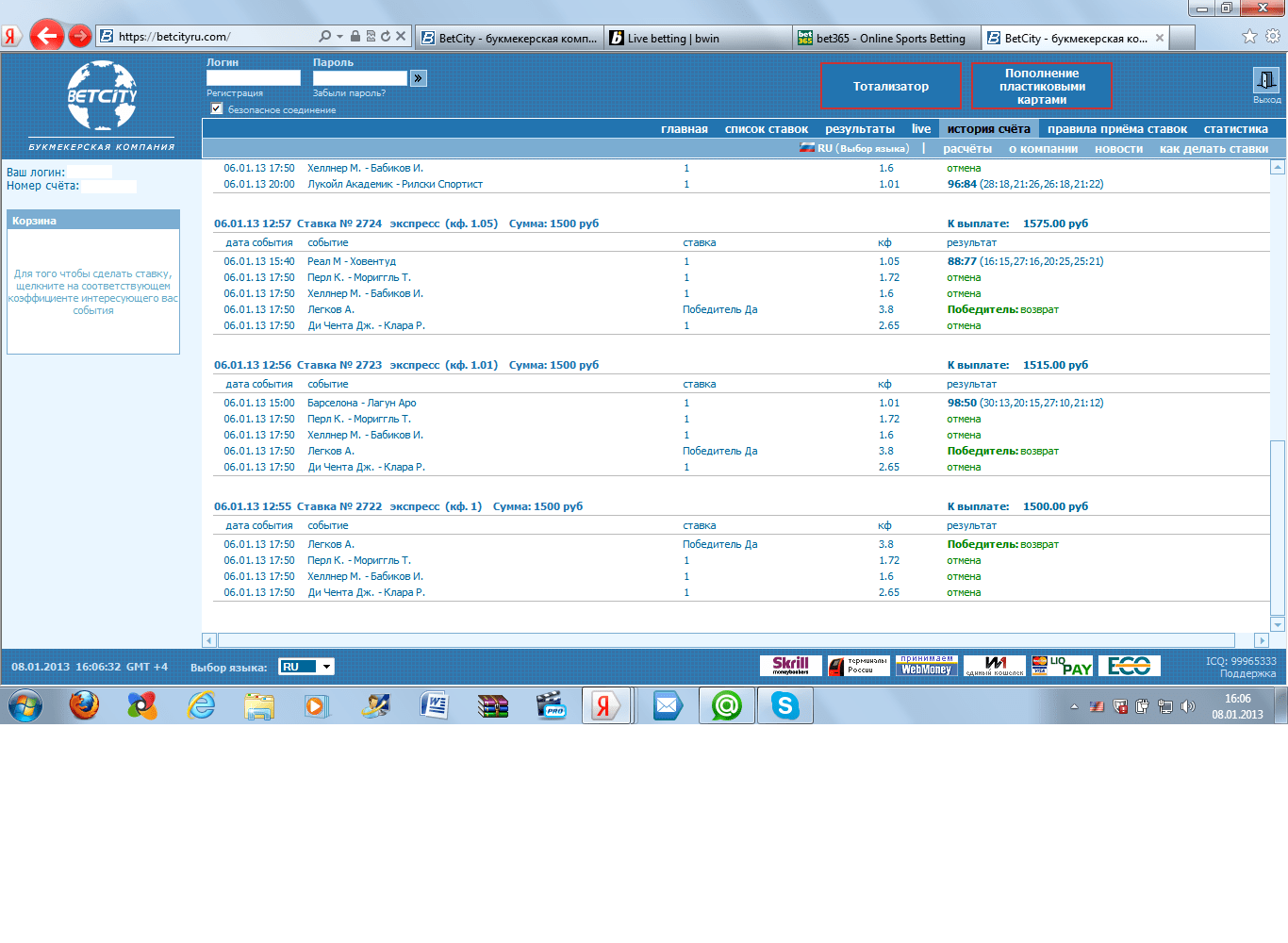Toggle the безопасное соединение checkbox
The image size is (1288, 943).
point(217,109)
